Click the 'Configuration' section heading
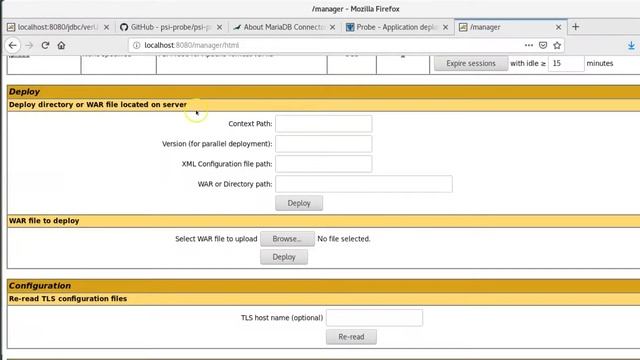 pyautogui.click(x=40, y=286)
